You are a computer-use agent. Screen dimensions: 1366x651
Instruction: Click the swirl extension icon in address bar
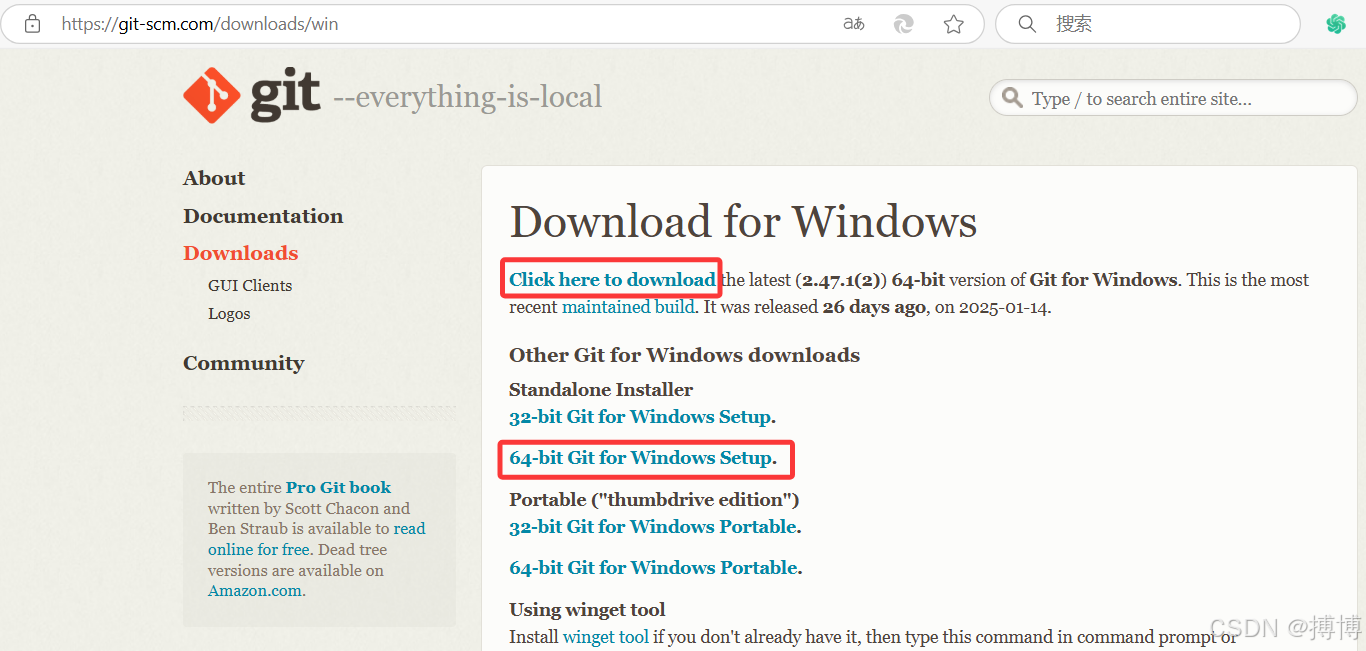click(904, 24)
